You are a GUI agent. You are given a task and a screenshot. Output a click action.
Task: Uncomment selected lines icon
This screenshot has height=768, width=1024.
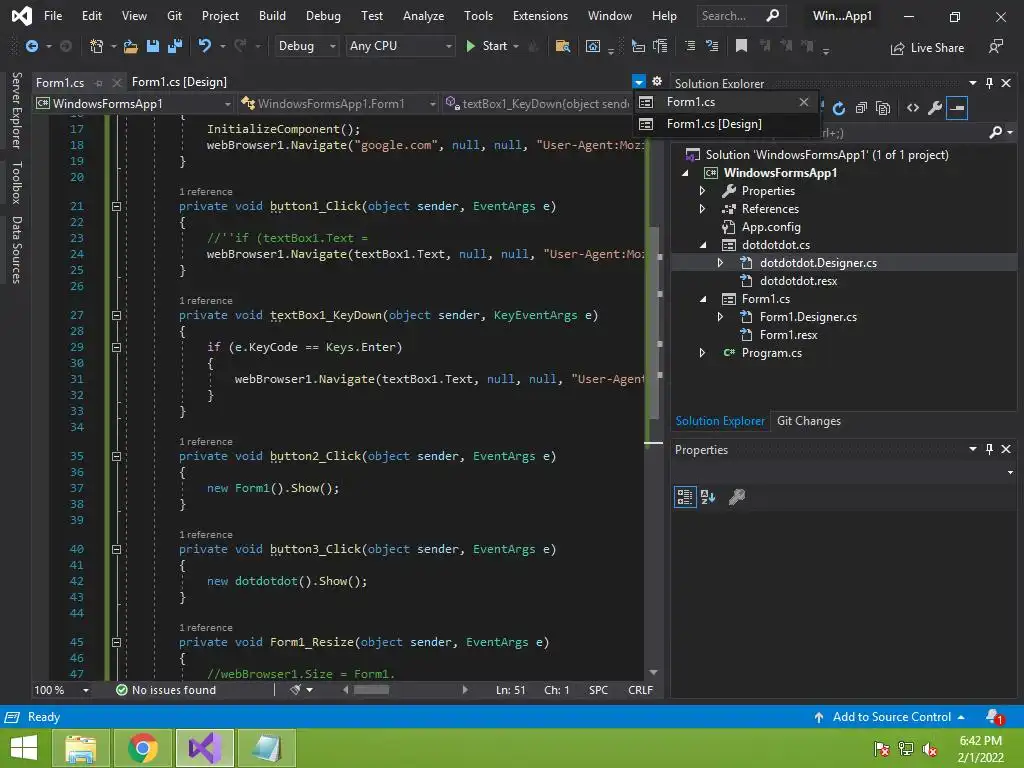point(712,46)
